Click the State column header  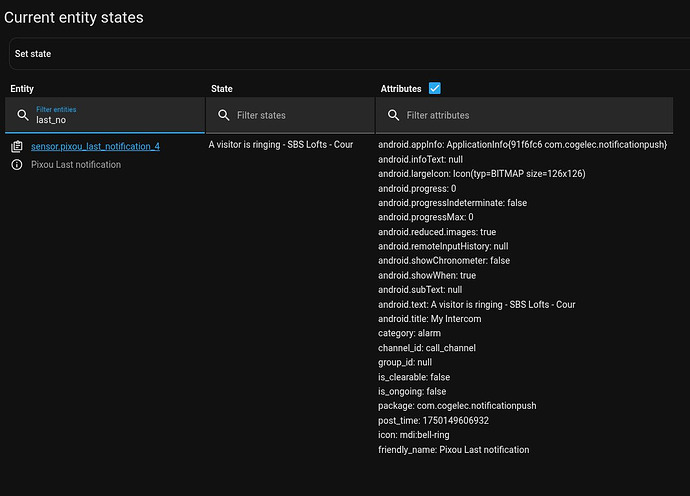(222, 89)
